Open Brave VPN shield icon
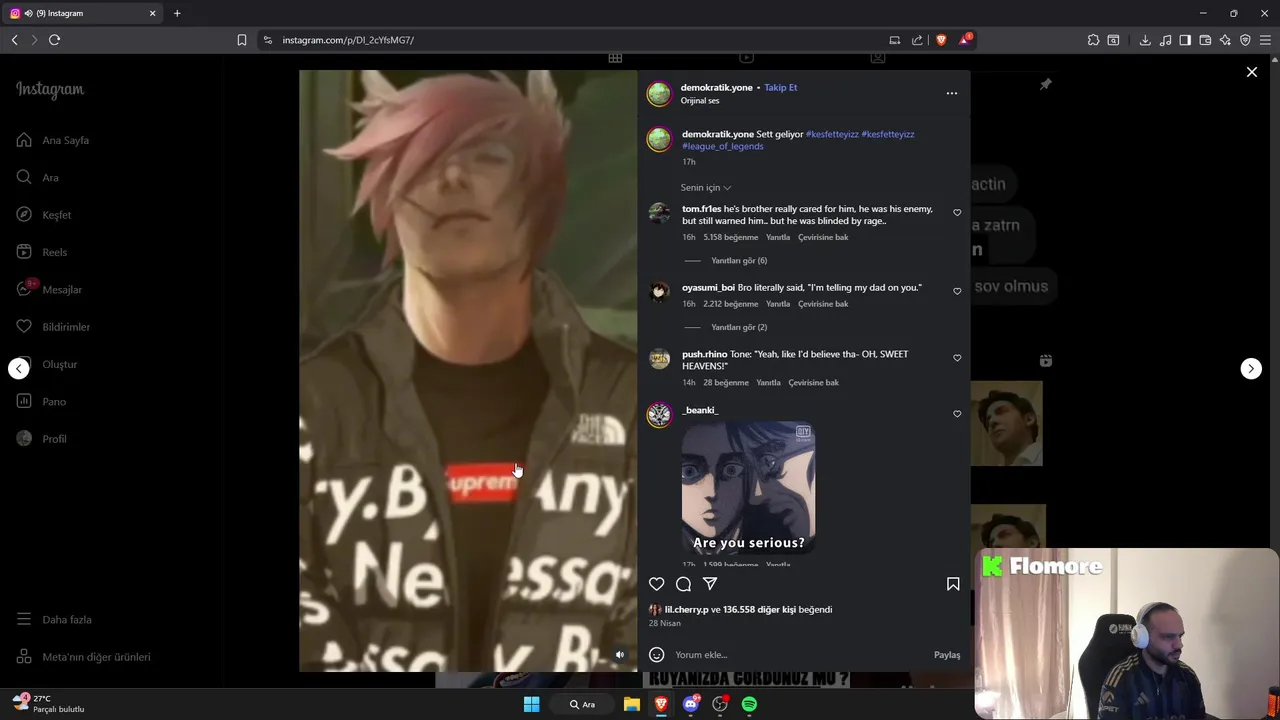 click(x=1245, y=40)
